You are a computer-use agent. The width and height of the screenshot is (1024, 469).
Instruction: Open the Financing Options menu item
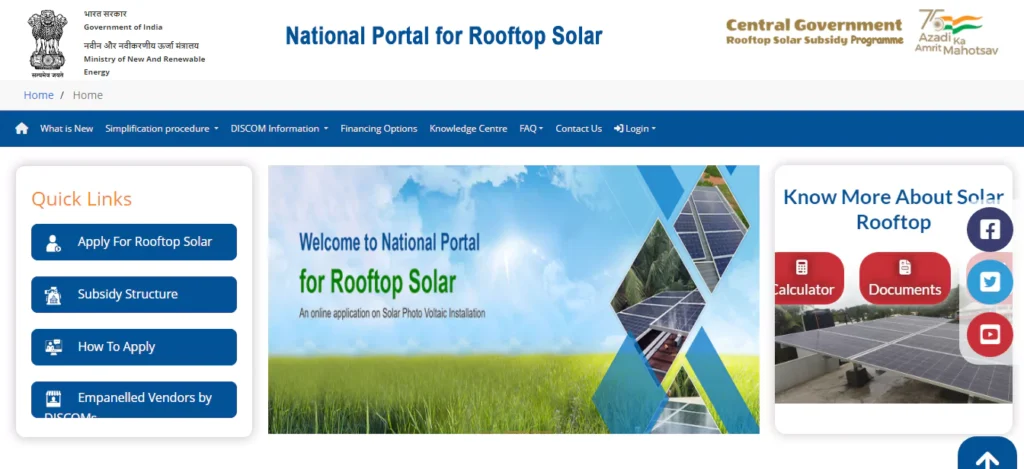[x=379, y=129]
